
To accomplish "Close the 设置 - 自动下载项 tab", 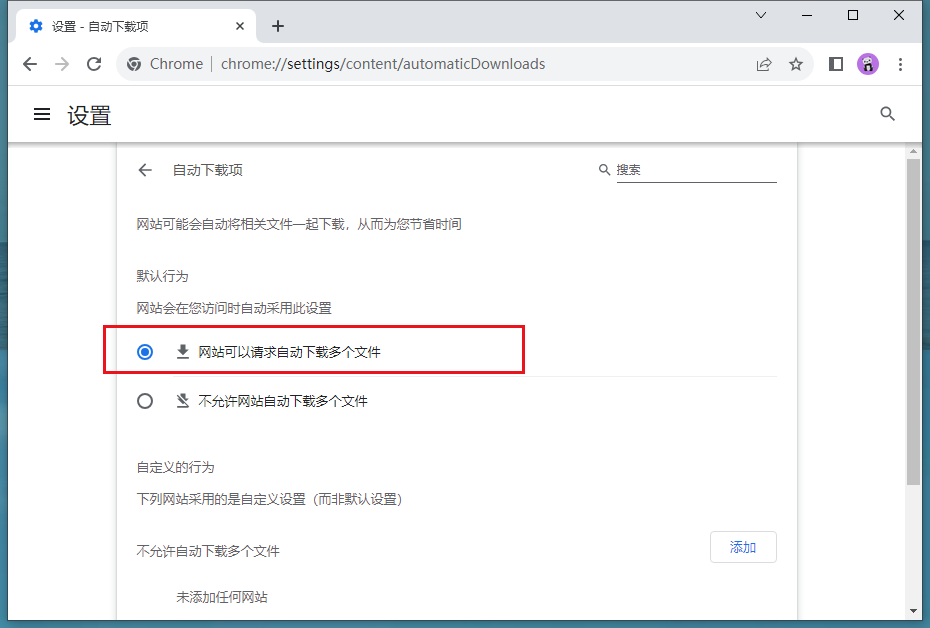I will (x=240, y=26).
